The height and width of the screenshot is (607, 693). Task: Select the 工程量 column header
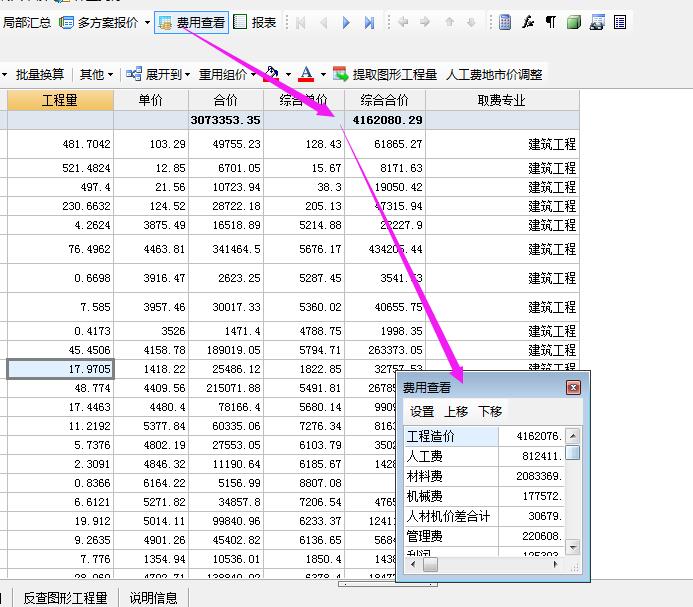60,100
